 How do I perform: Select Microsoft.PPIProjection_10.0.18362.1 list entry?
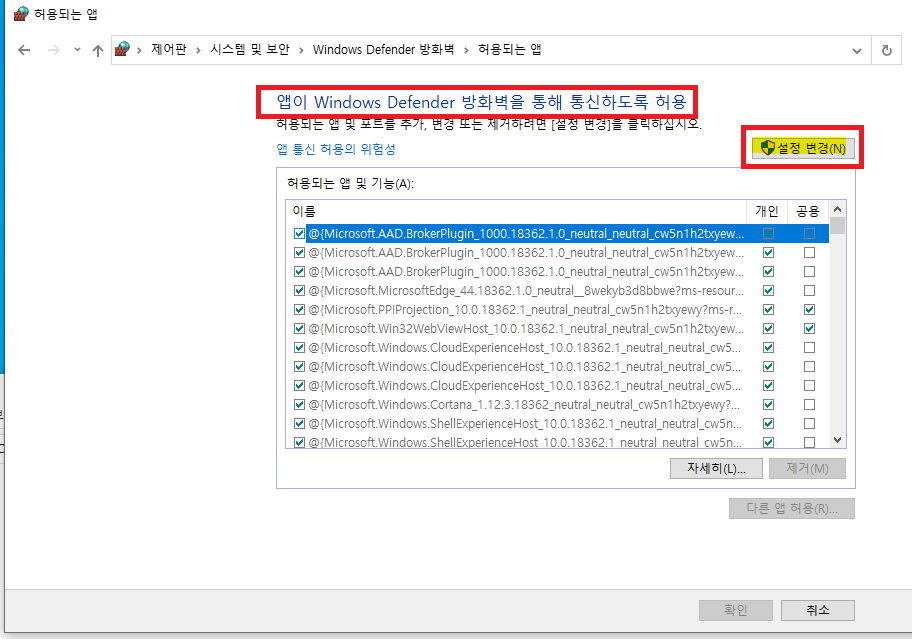(525, 309)
